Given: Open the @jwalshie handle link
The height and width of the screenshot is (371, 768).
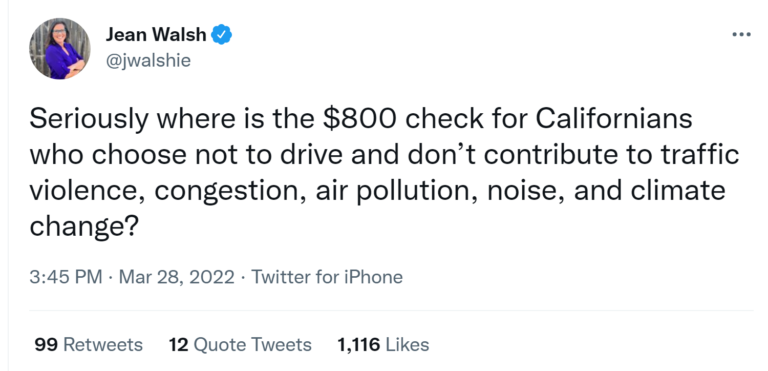Looking at the screenshot, I should 148,61.
